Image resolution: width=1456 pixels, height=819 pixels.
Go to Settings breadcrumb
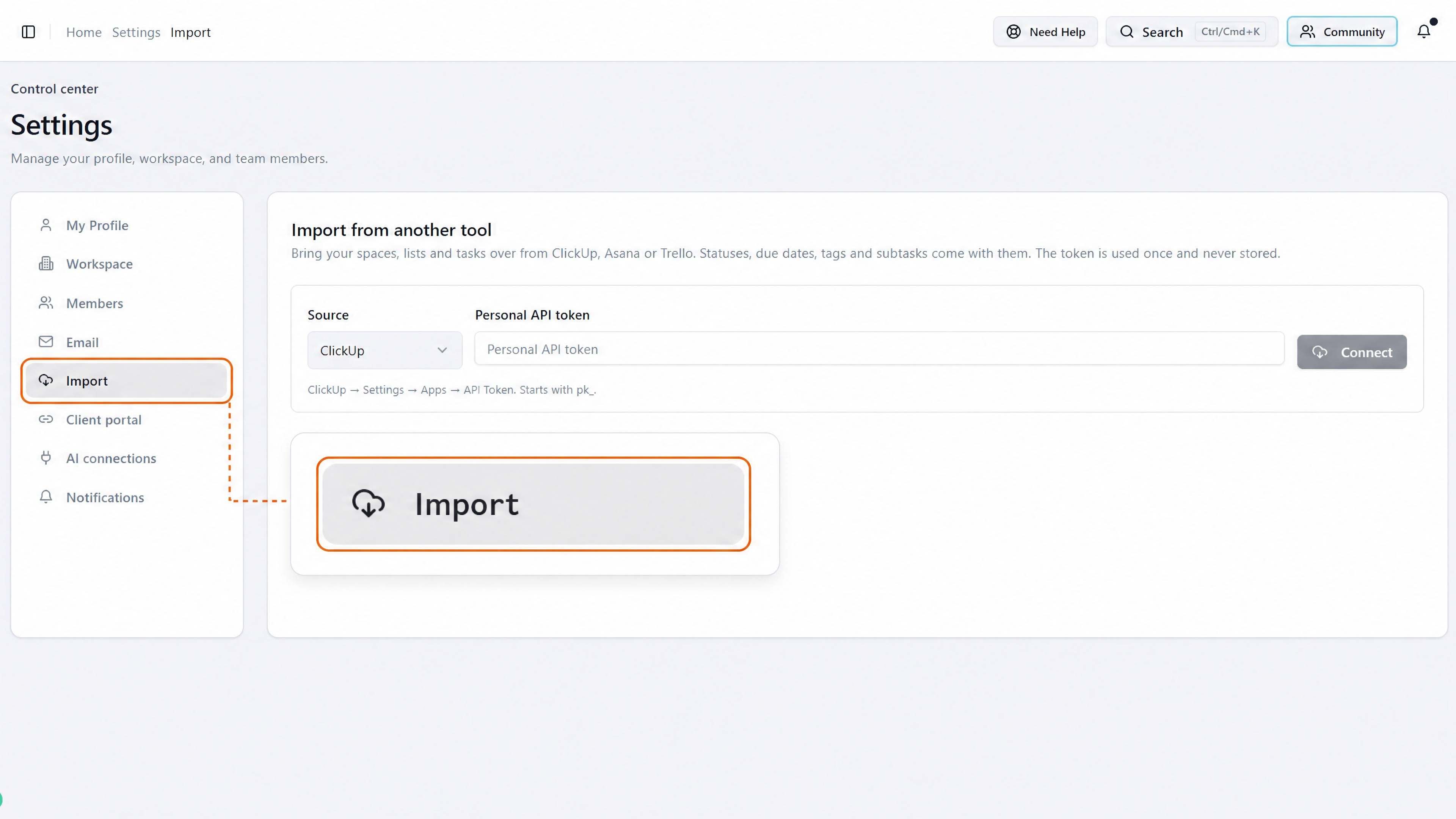pyautogui.click(x=136, y=32)
